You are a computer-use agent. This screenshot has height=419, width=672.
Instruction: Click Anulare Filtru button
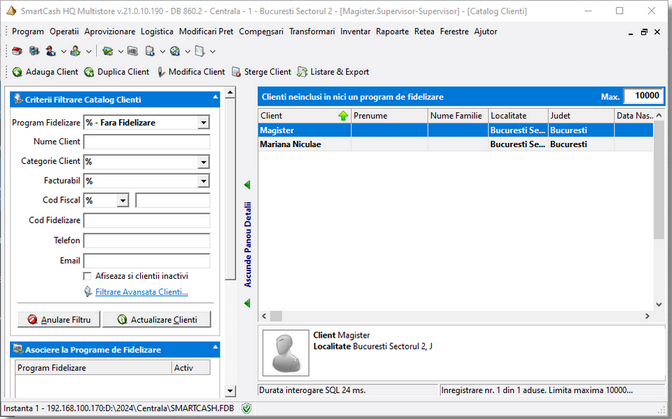59,320
